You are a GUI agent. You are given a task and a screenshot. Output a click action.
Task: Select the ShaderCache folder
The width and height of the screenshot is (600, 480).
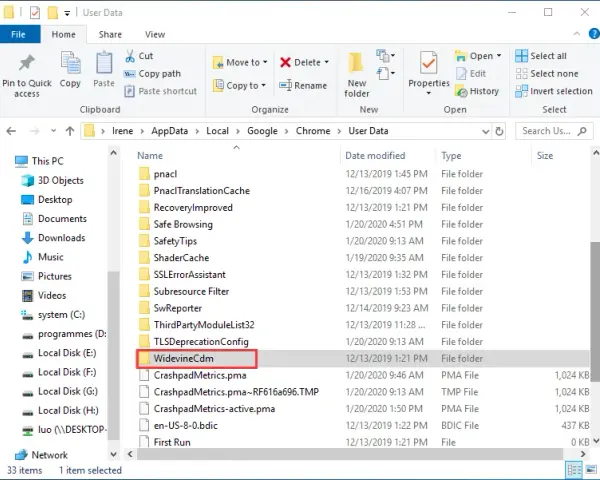(x=181, y=258)
